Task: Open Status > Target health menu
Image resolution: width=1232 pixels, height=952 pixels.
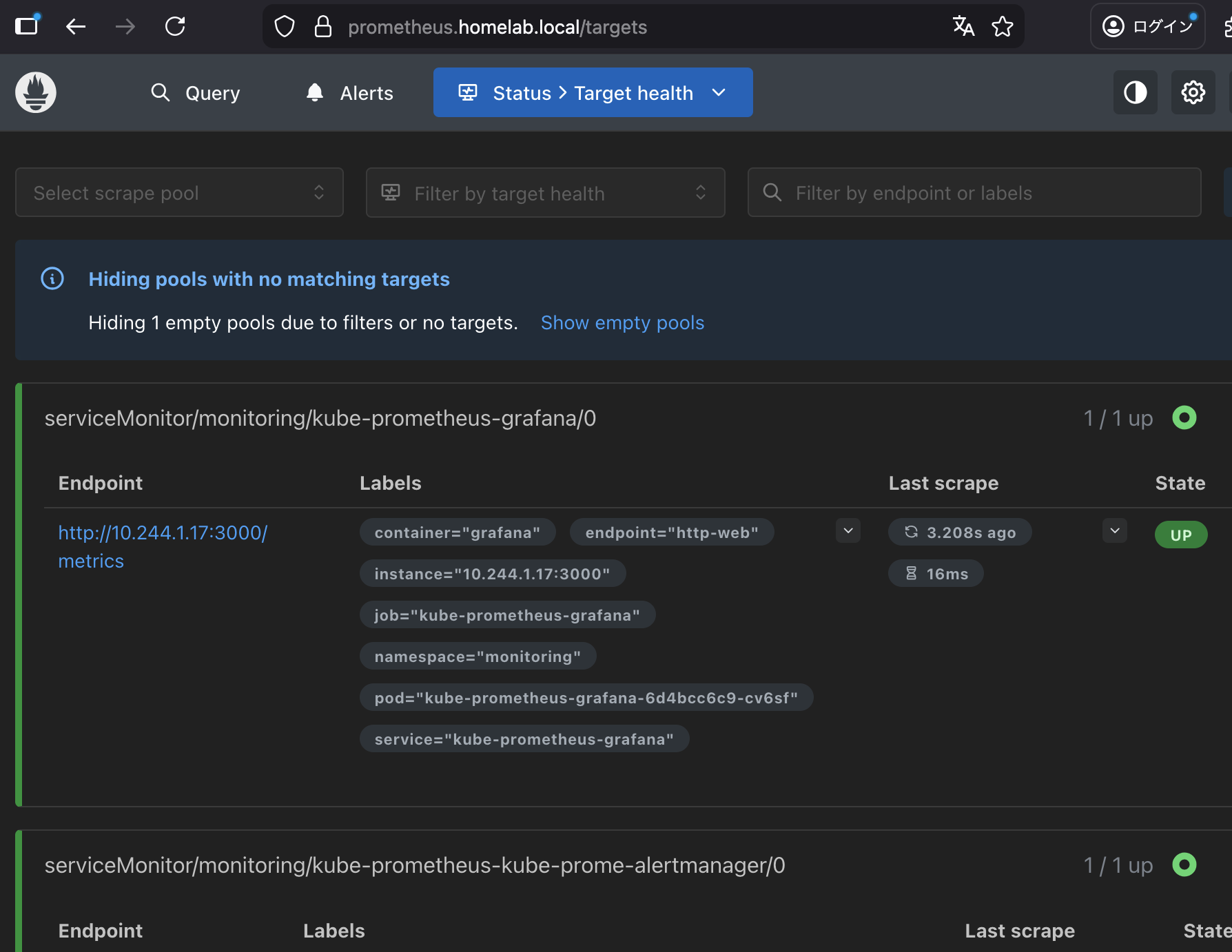Action: coord(593,93)
